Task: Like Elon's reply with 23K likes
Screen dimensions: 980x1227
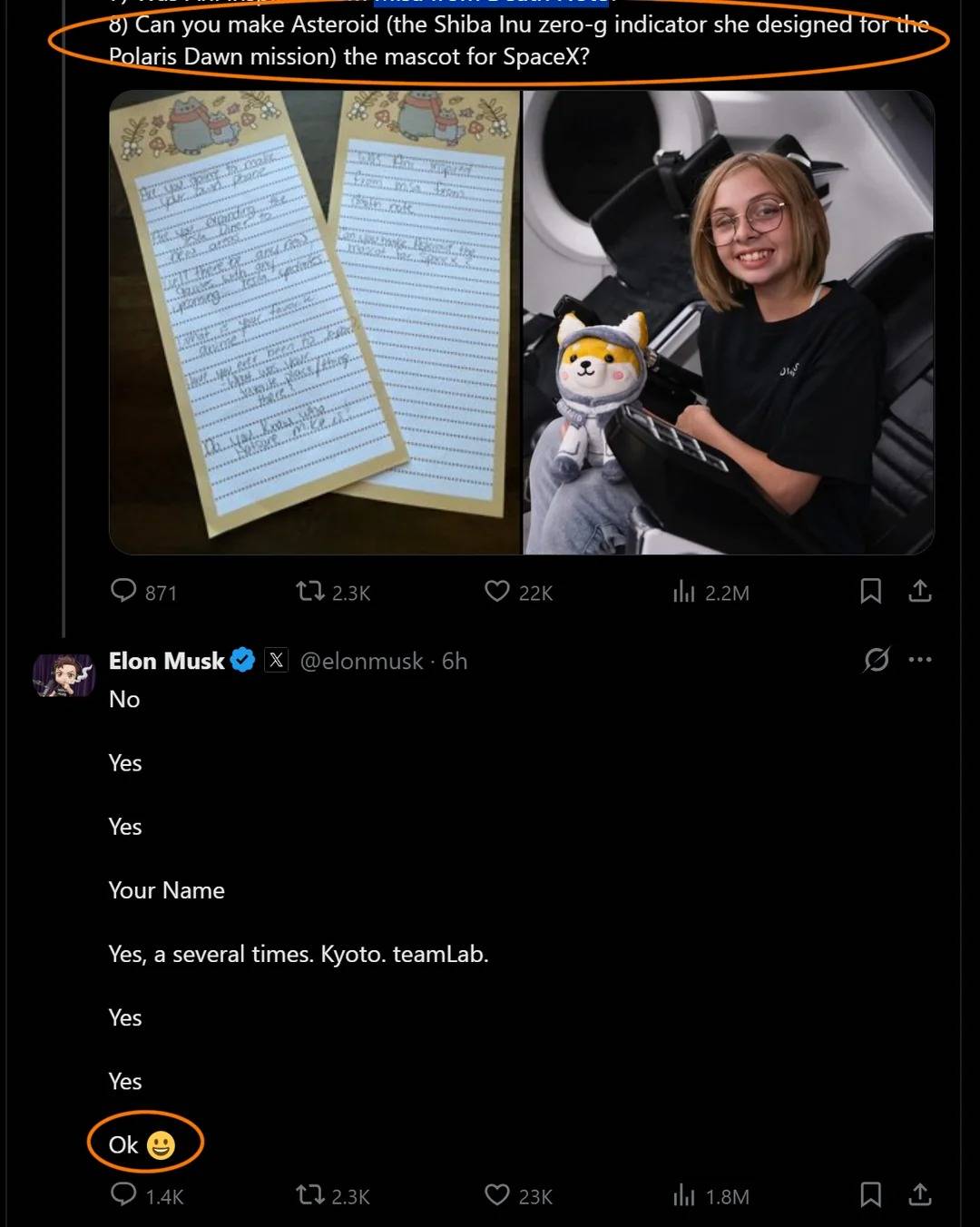Action: click(x=497, y=1195)
